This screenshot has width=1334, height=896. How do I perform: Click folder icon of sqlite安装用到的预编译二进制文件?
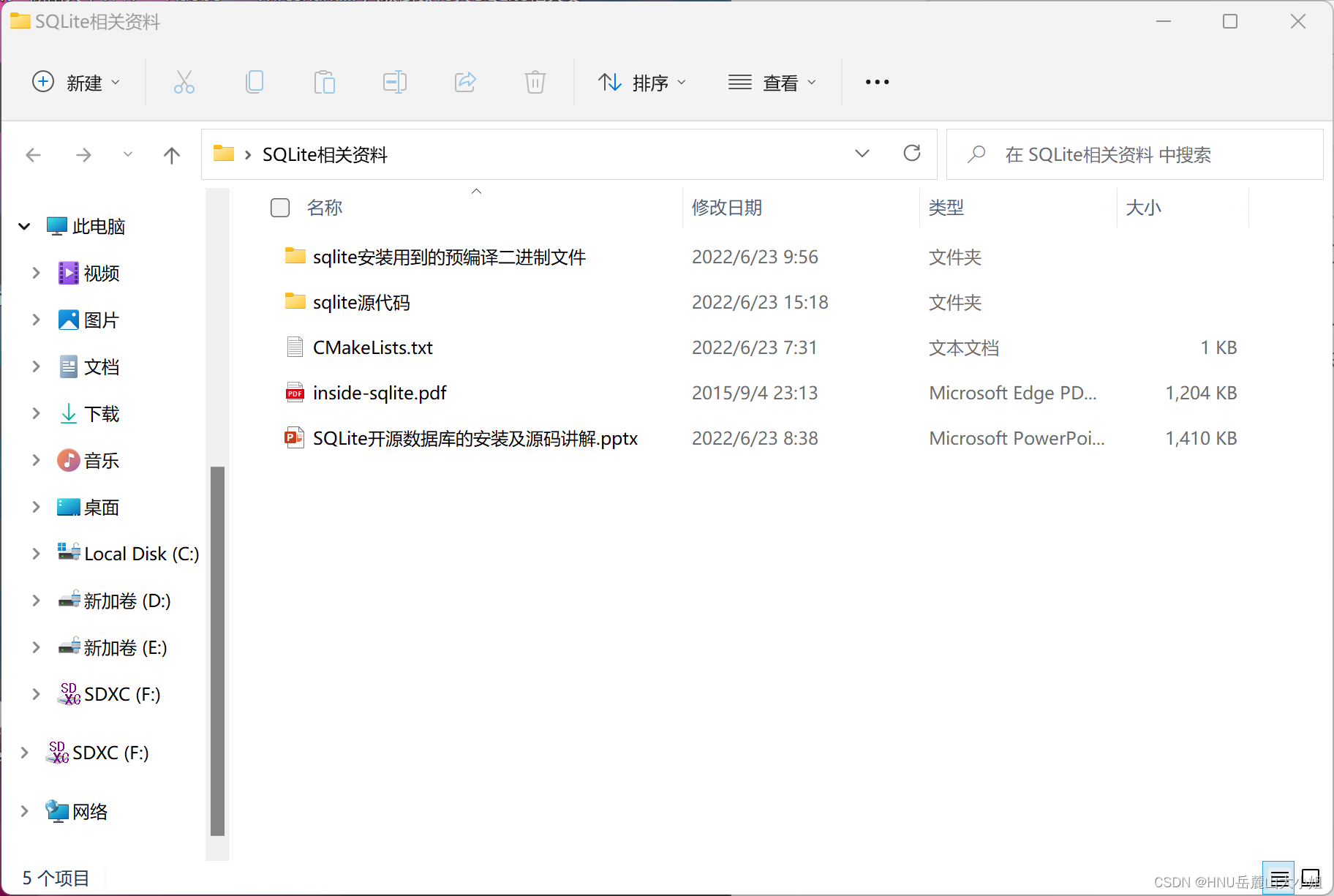tap(295, 256)
